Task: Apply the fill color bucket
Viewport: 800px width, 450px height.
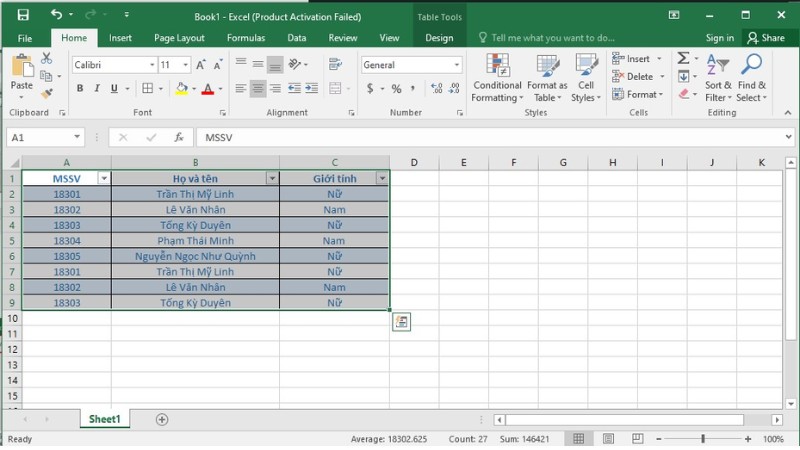Action: coord(182,89)
